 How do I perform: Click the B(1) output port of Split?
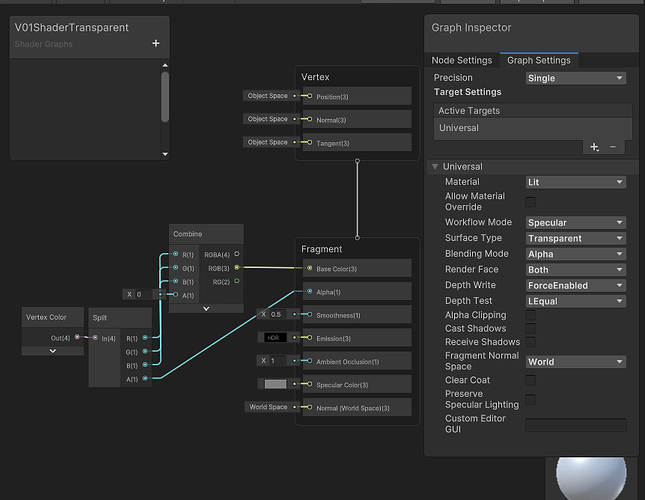click(145, 365)
